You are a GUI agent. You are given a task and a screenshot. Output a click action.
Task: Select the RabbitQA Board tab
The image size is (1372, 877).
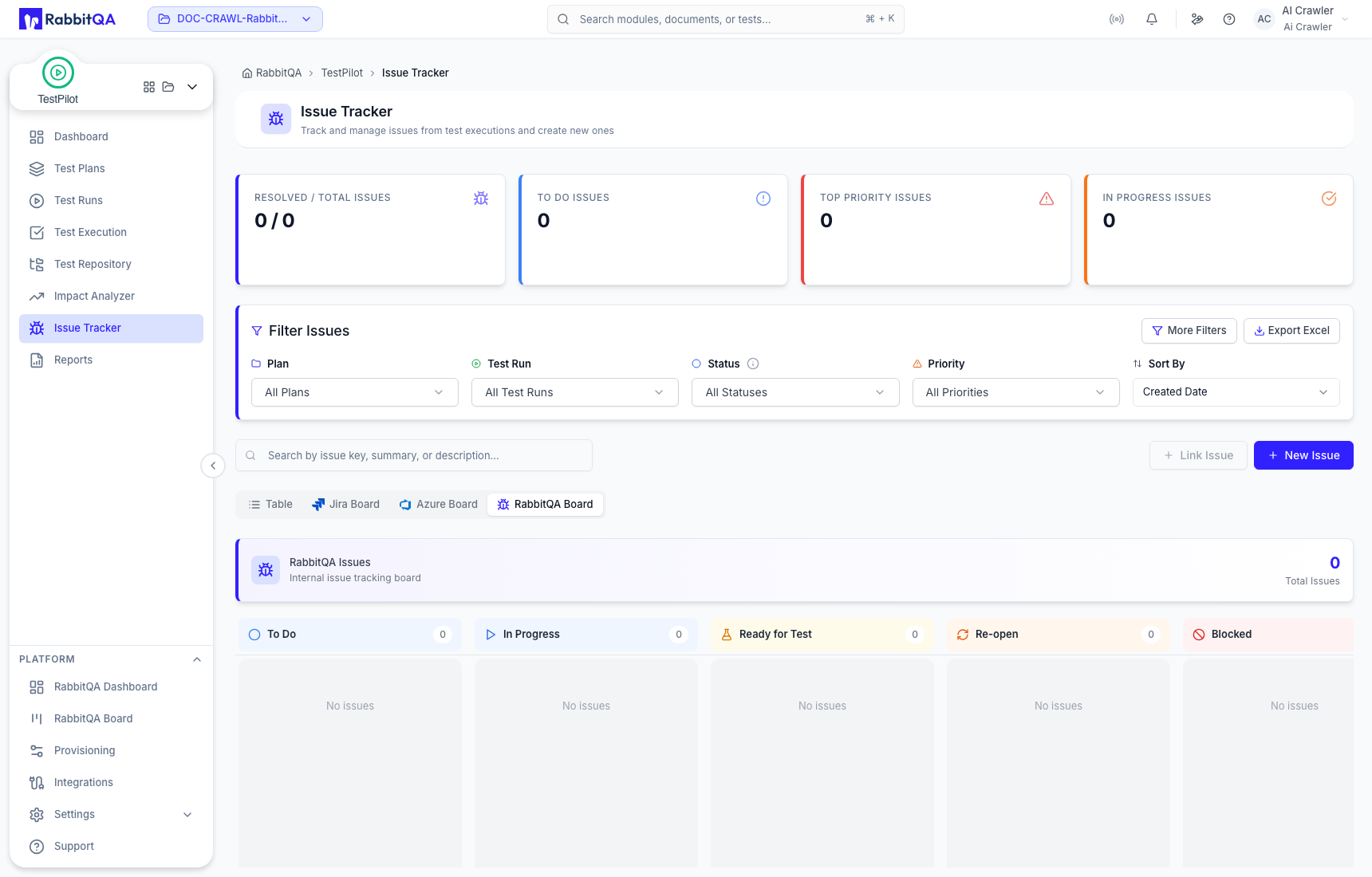point(545,505)
